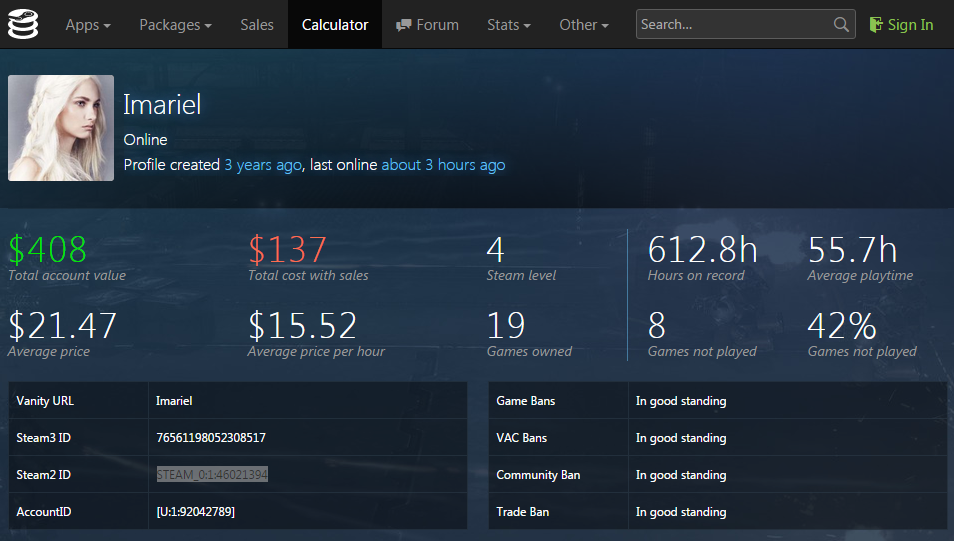Click the SteamDB logo icon

point(23,24)
